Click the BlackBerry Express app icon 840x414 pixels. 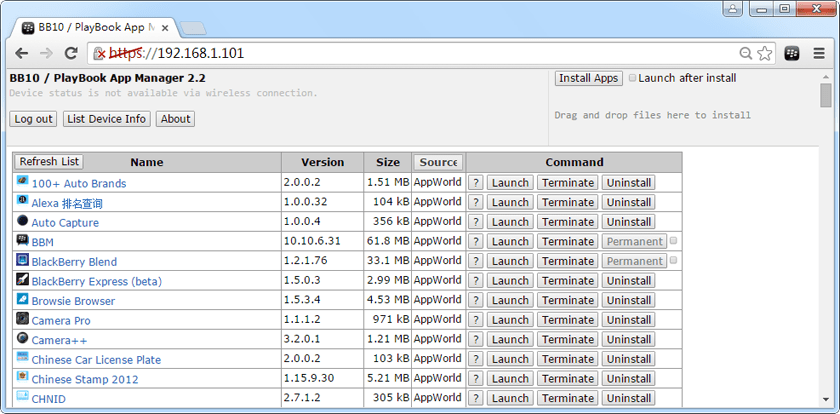pyautogui.click(x=22, y=278)
